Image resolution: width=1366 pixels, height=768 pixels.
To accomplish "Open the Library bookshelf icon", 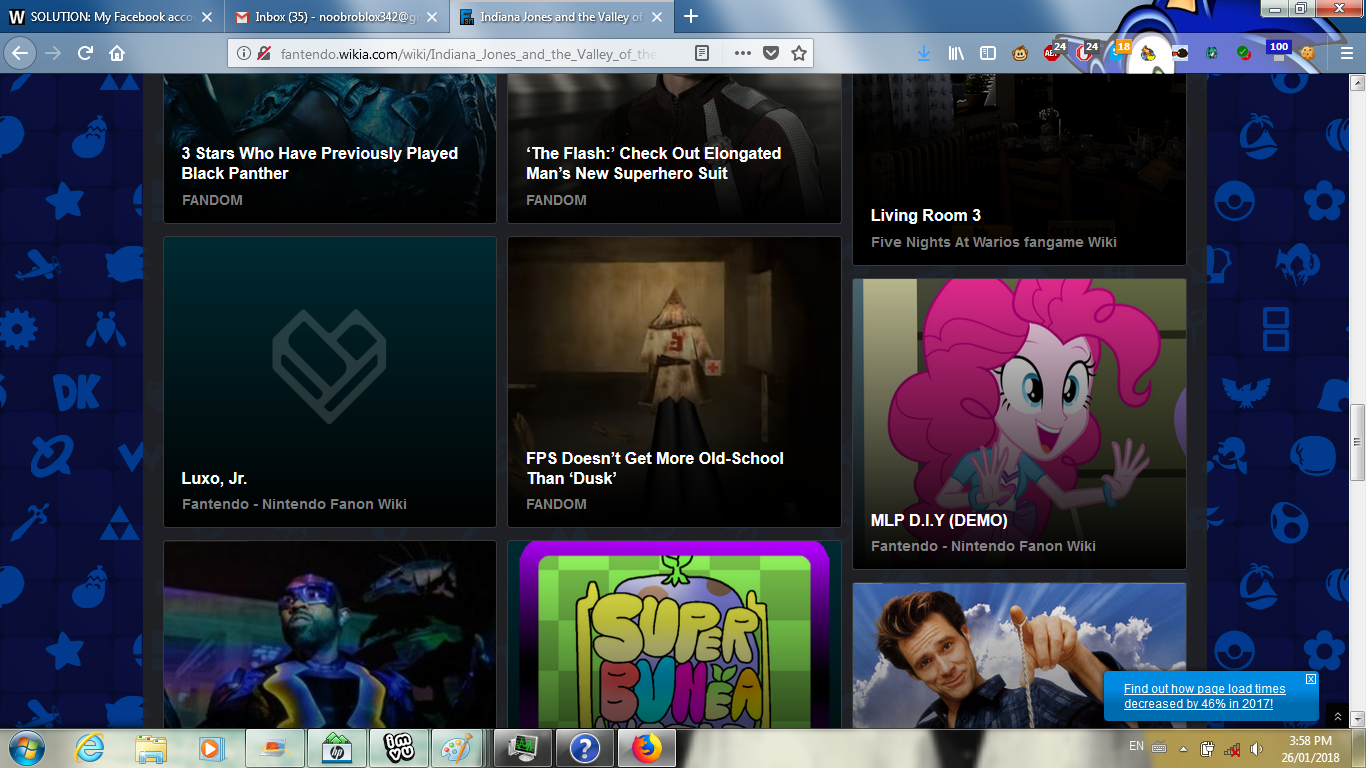I will coord(956,53).
